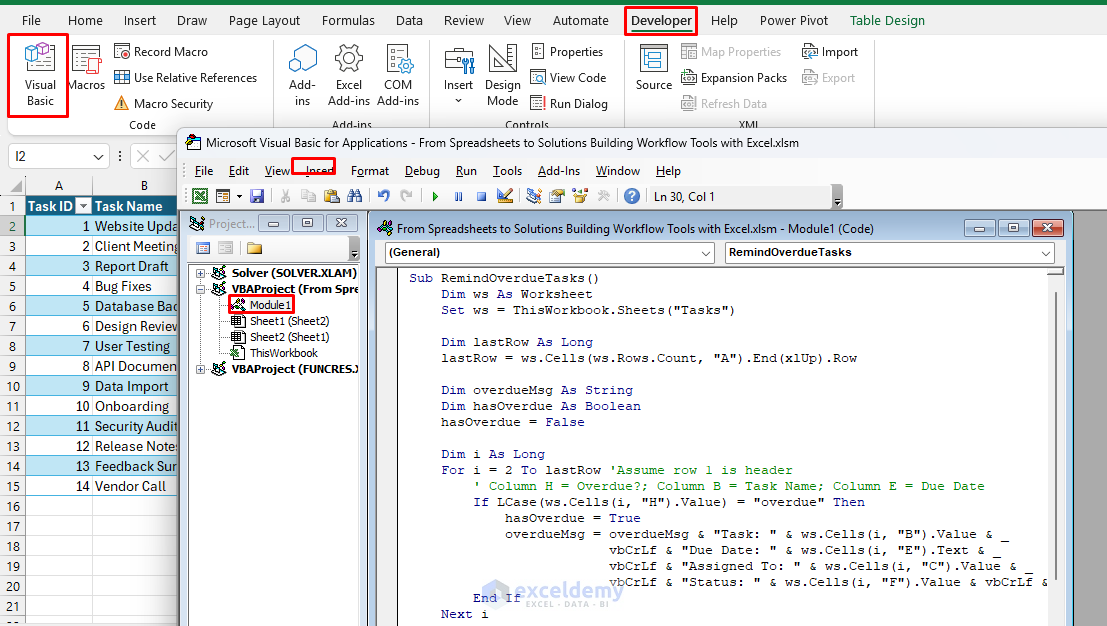The height and width of the screenshot is (626, 1107).
Task: Click the Find binoculars icon in VBA toolbar
Action: (354, 196)
